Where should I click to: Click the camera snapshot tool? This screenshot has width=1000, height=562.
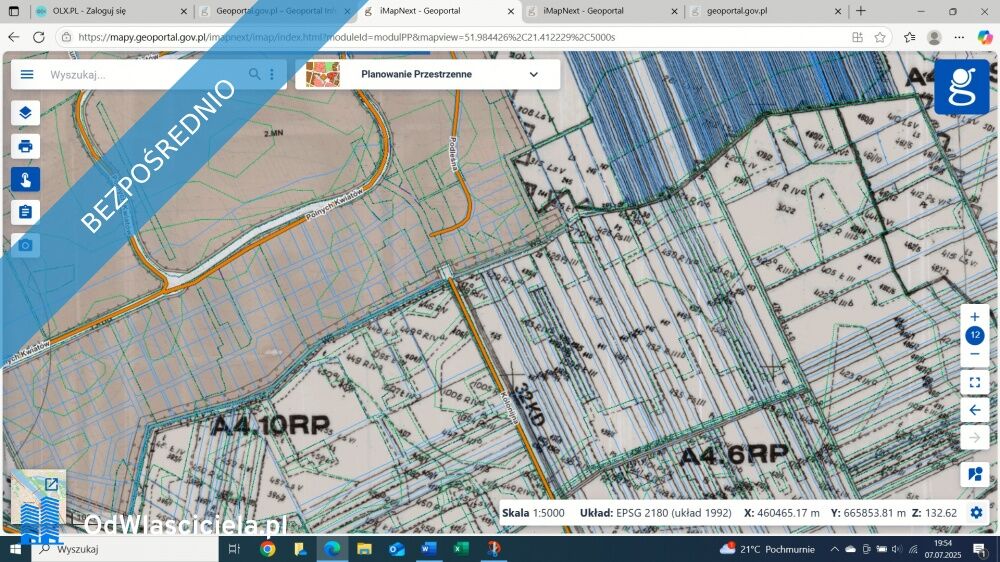tap(26, 245)
